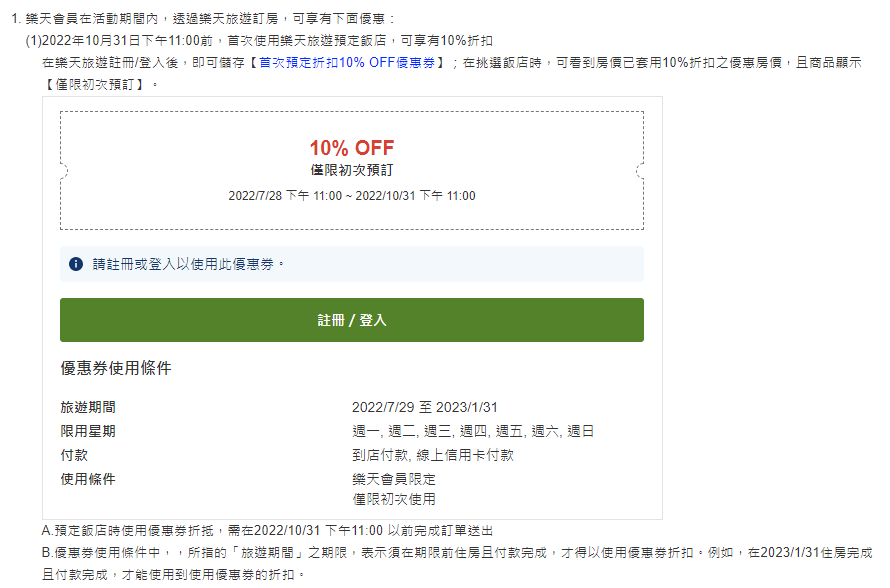Click the 僅限初次使用 condition text
The image size is (890, 588).
coord(394,499)
